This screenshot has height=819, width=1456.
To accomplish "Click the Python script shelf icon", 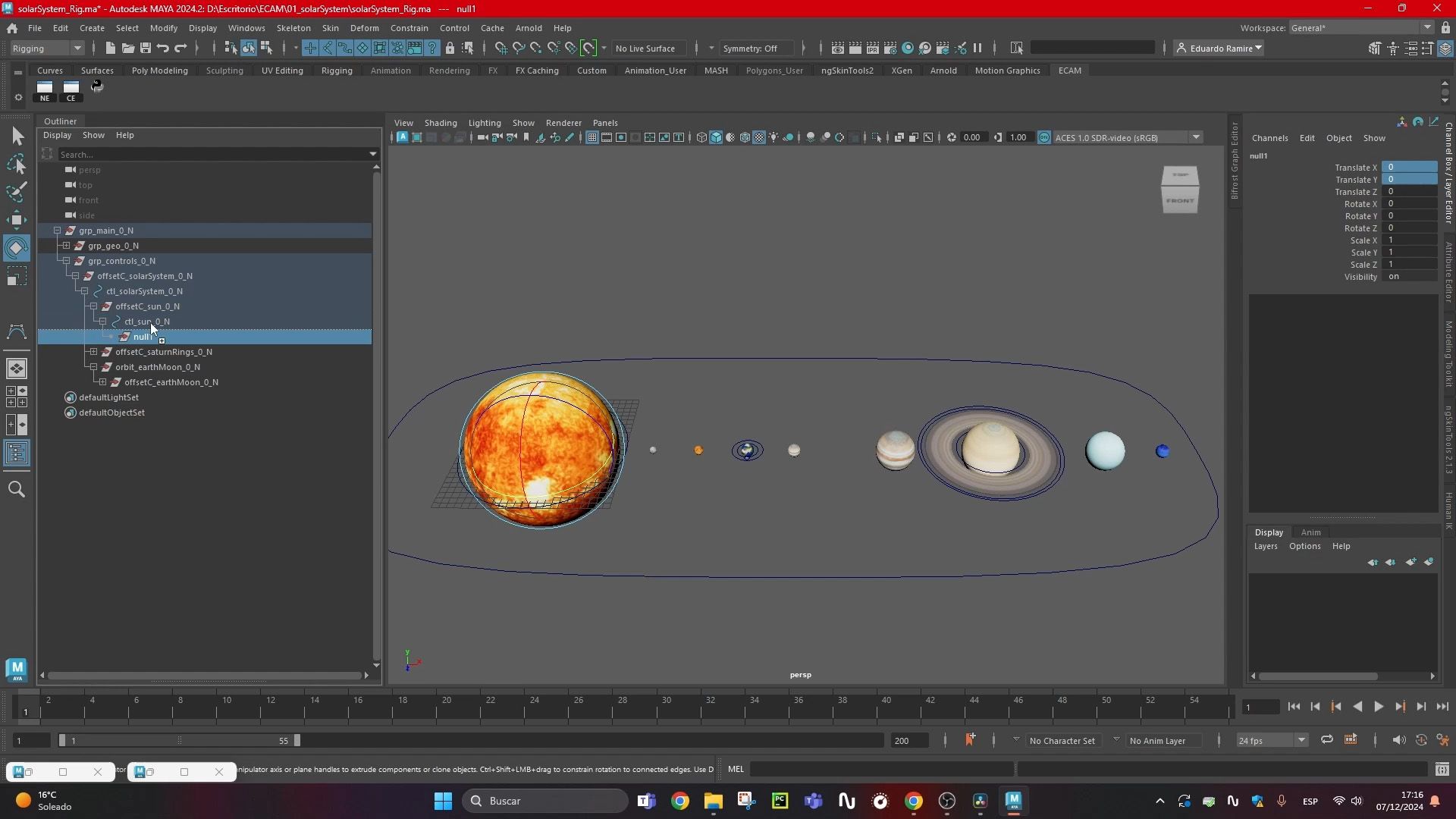I will (x=97, y=86).
